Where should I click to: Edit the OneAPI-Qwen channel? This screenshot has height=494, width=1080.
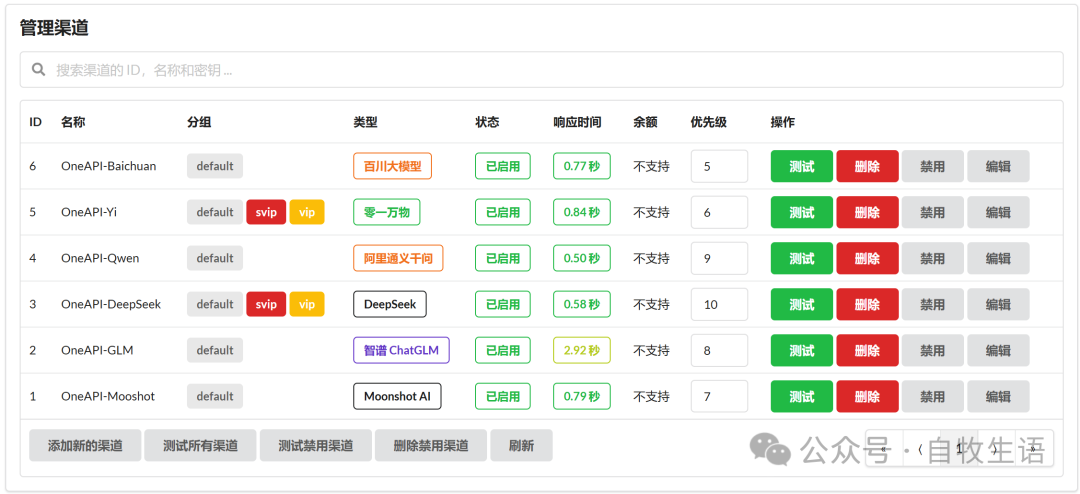998,258
